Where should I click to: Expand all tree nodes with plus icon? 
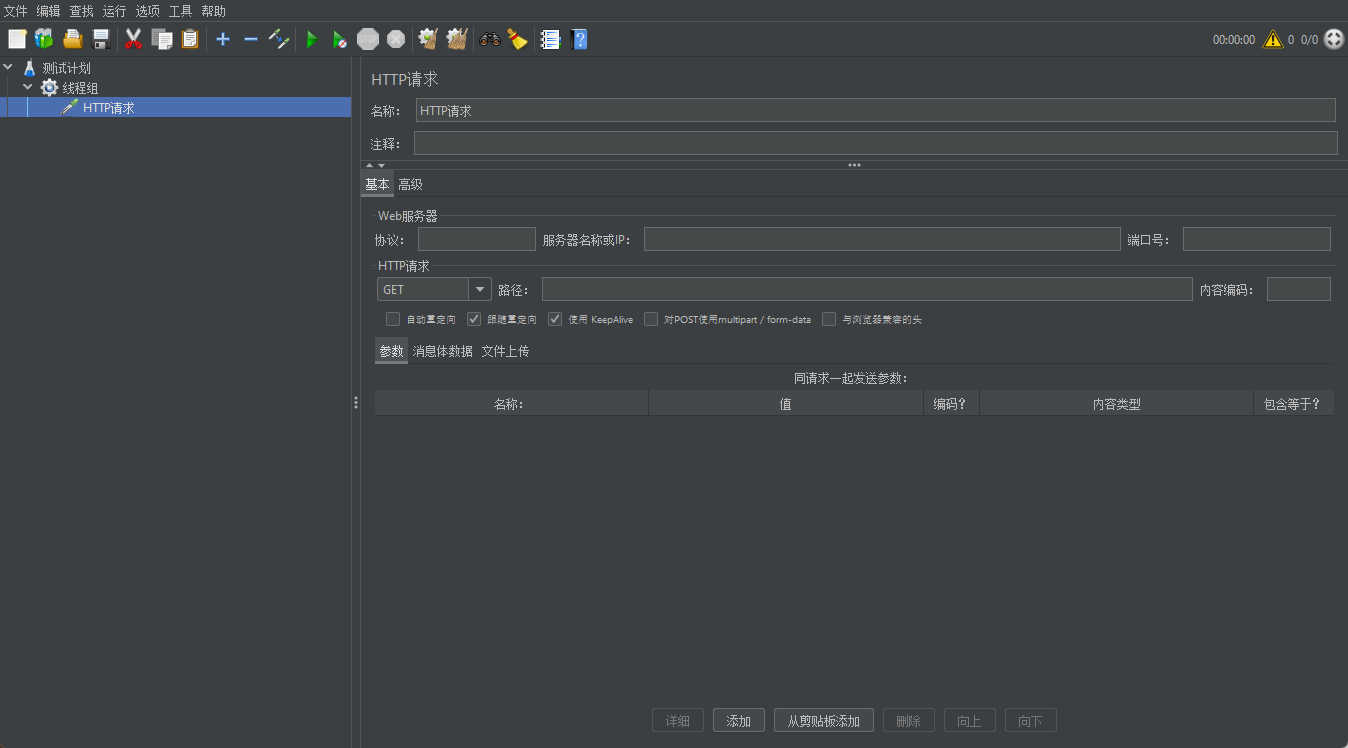pos(223,39)
